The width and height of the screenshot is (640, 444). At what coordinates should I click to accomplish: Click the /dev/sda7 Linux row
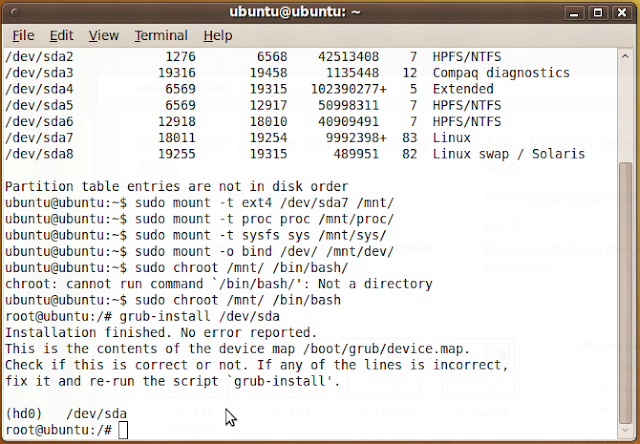click(238, 138)
